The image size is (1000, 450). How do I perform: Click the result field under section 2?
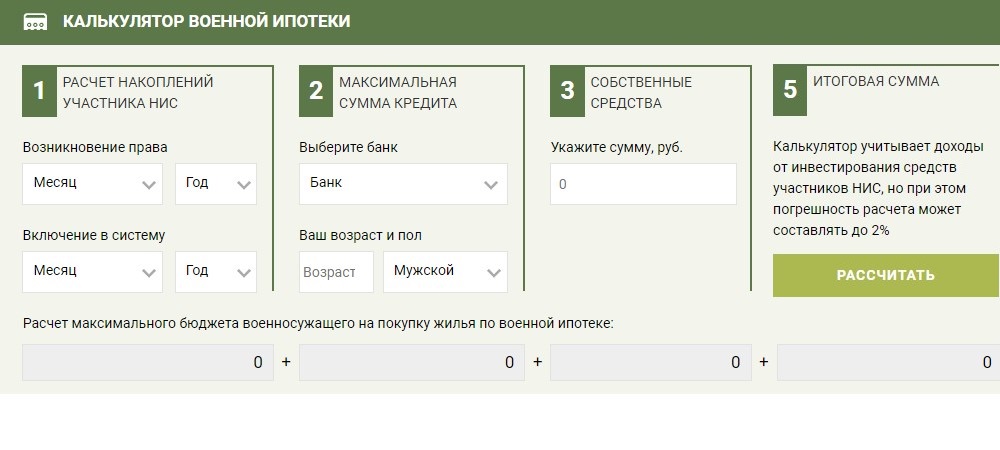[411, 363]
